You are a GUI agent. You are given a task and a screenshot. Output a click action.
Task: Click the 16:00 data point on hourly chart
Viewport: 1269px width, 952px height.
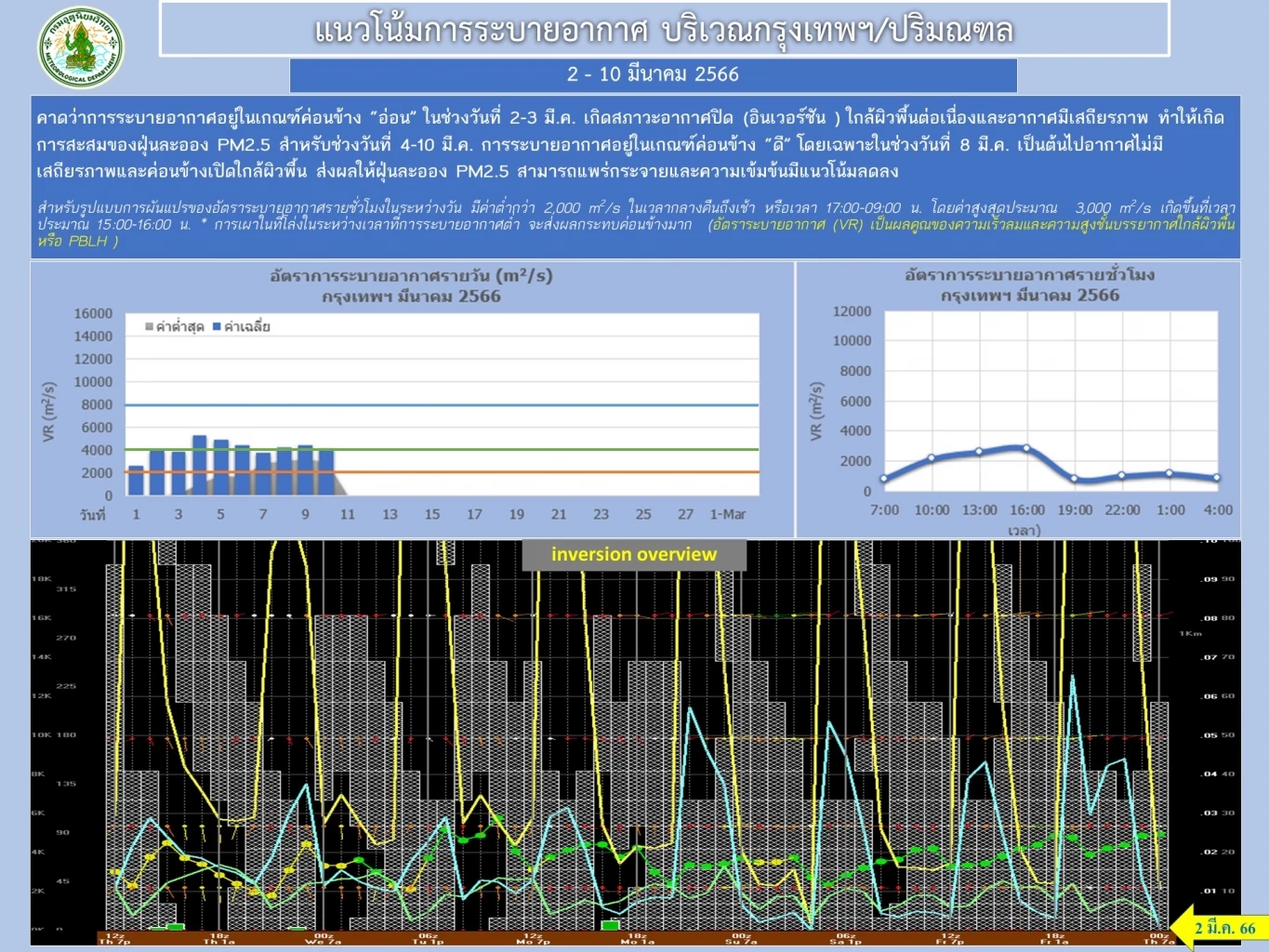[1027, 448]
